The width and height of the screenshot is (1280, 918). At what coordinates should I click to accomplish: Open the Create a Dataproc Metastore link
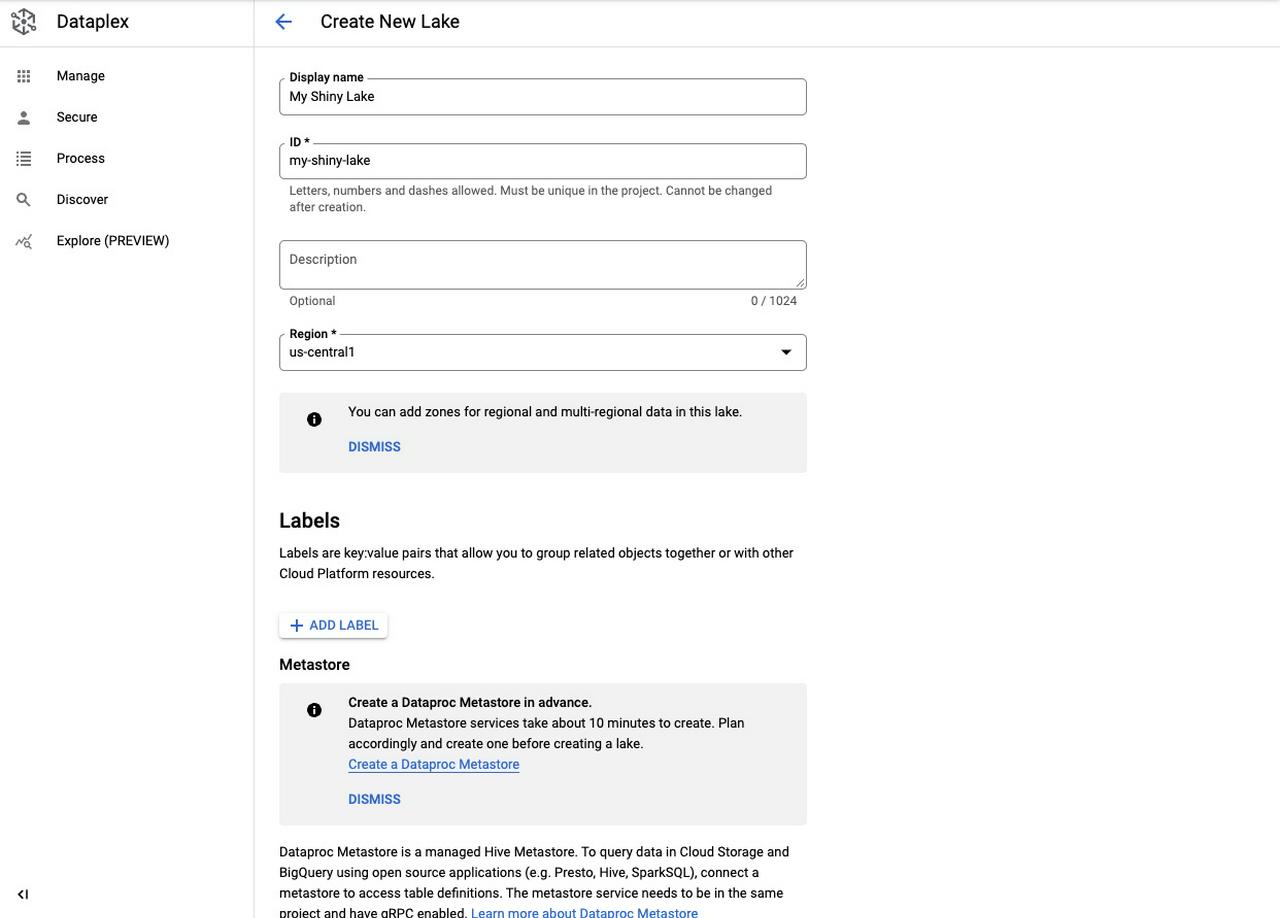coord(434,765)
